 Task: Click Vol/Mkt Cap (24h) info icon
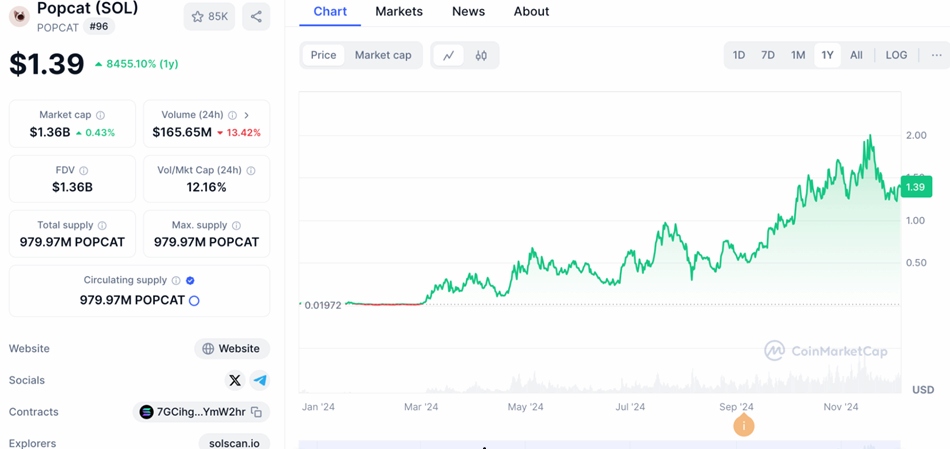(x=251, y=171)
